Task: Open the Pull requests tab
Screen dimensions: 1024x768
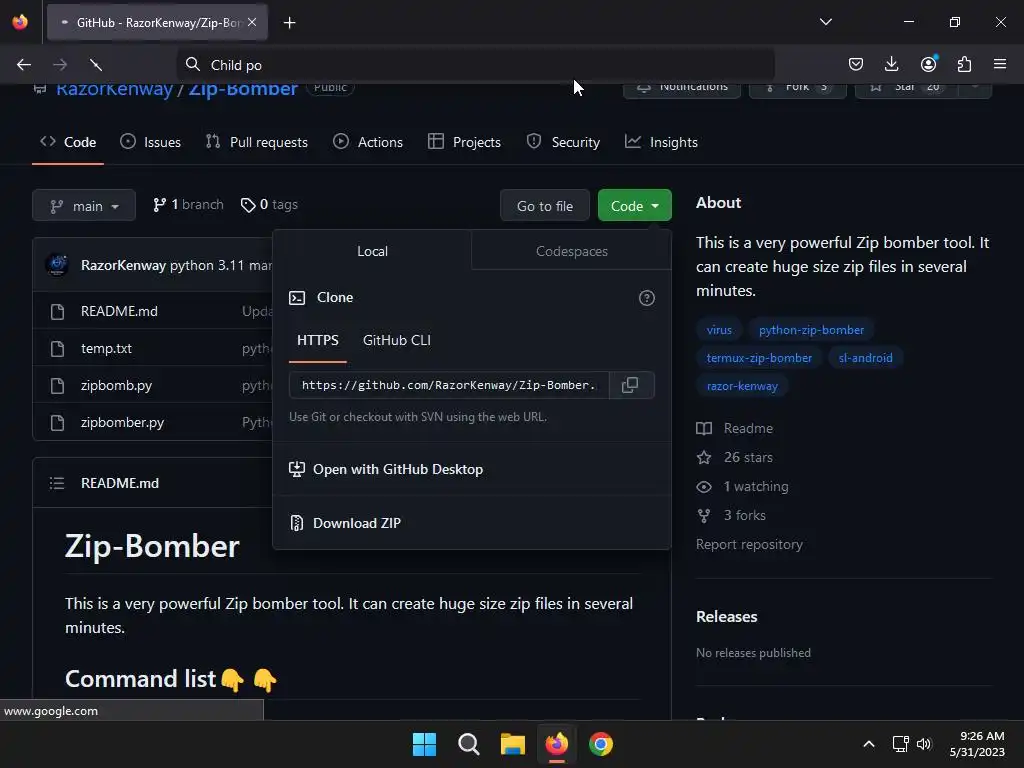Action: pos(257,142)
